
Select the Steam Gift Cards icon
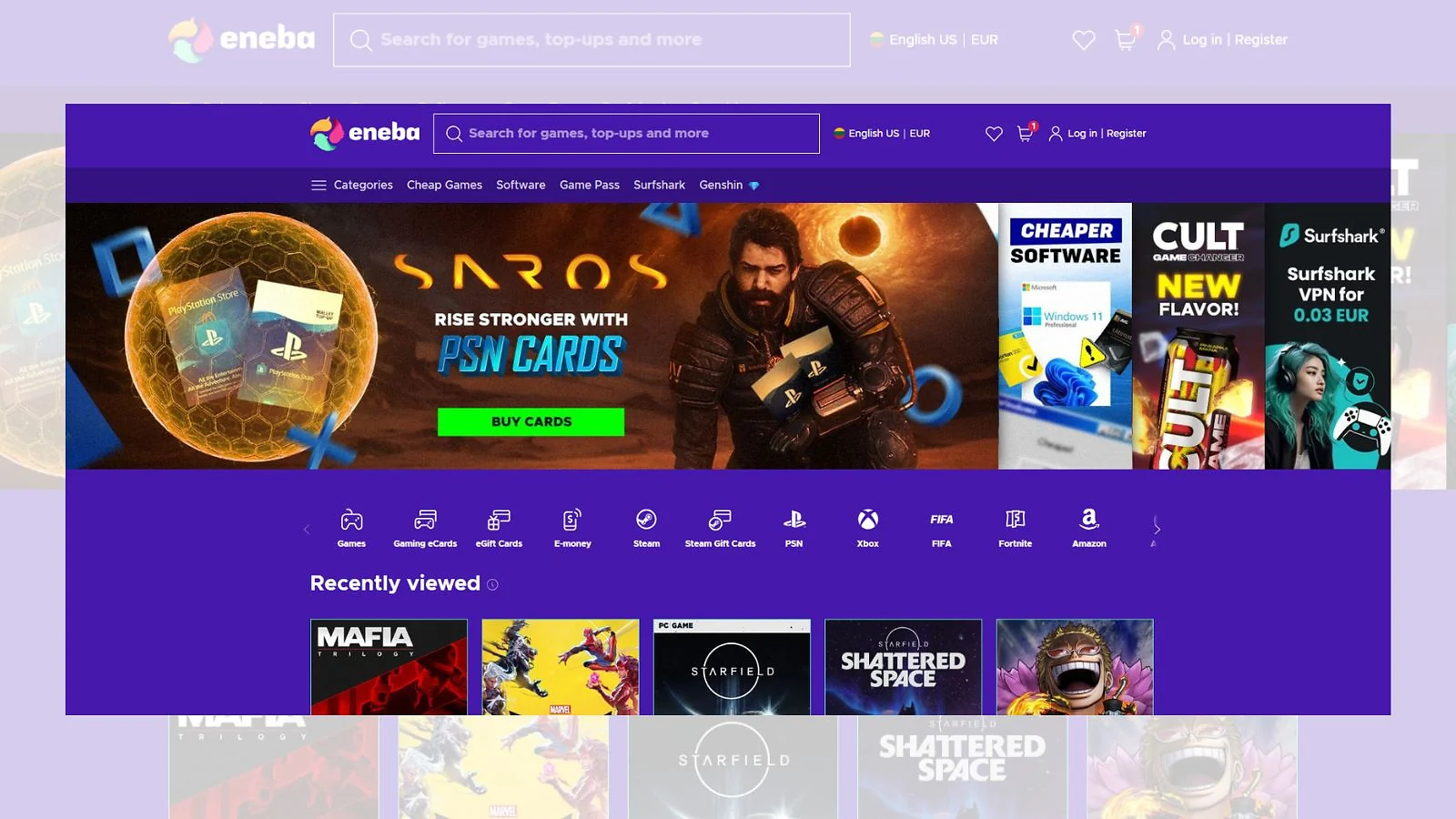pos(720,520)
